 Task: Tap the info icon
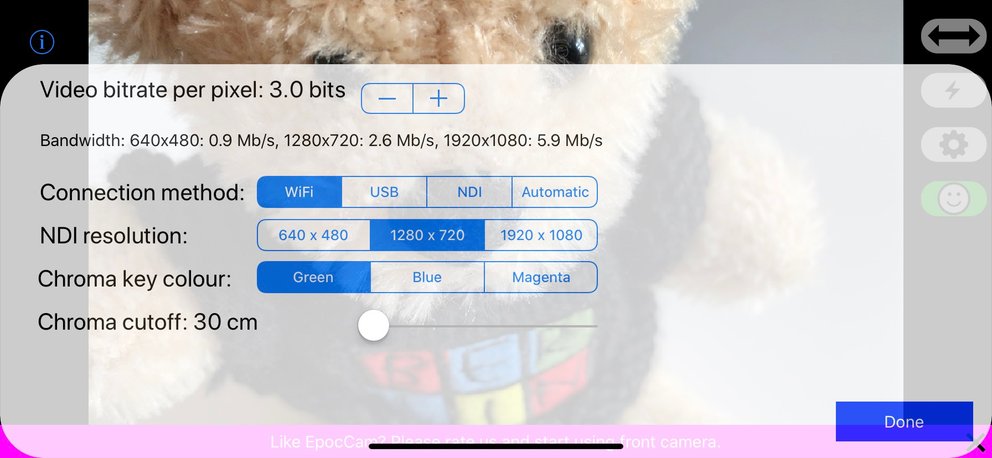tap(42, 42)
